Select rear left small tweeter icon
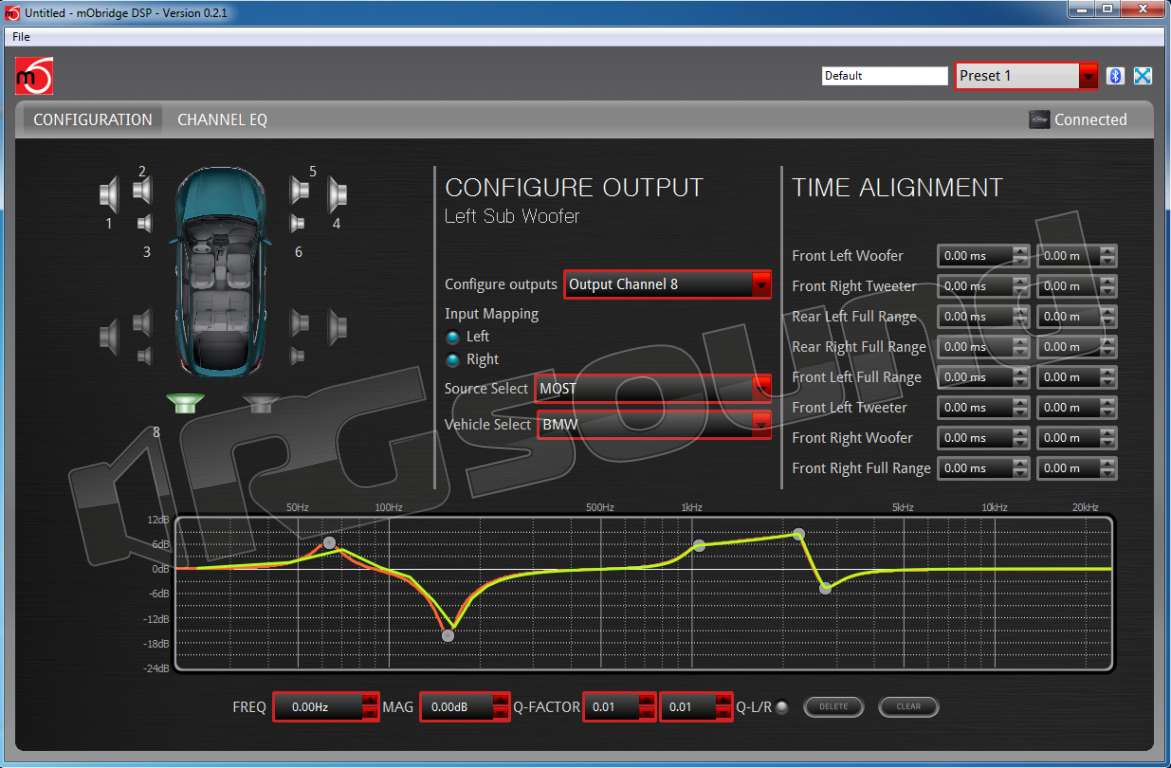 coord(145,356)
